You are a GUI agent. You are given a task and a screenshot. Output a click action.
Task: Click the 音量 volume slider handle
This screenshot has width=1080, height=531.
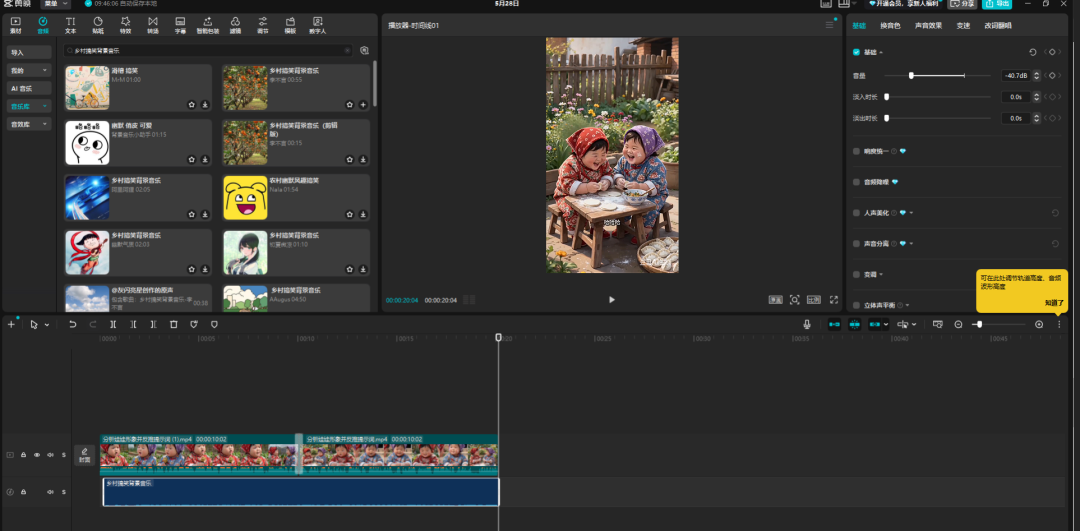point(911,75)
